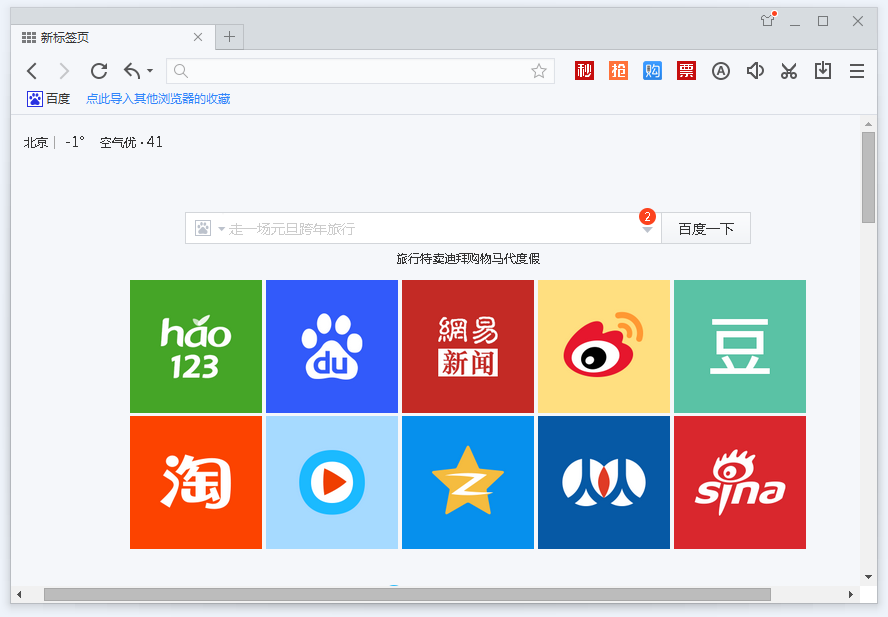Open the Youku play button tile
888x617 pixels.
coord(332,482)
